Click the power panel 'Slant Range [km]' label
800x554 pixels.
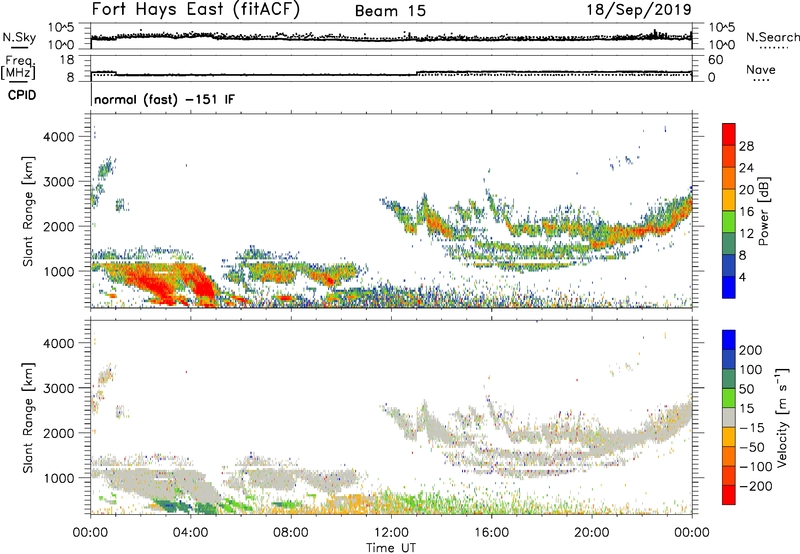(x=28, y=212)
